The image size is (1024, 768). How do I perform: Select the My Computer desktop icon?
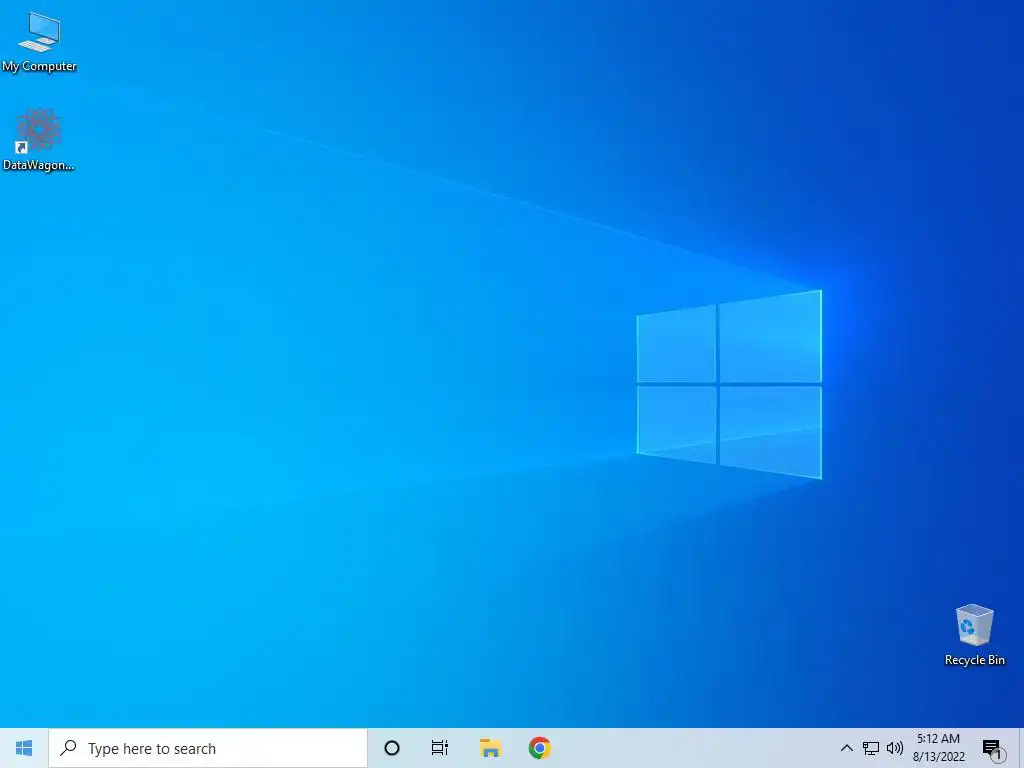39,42
